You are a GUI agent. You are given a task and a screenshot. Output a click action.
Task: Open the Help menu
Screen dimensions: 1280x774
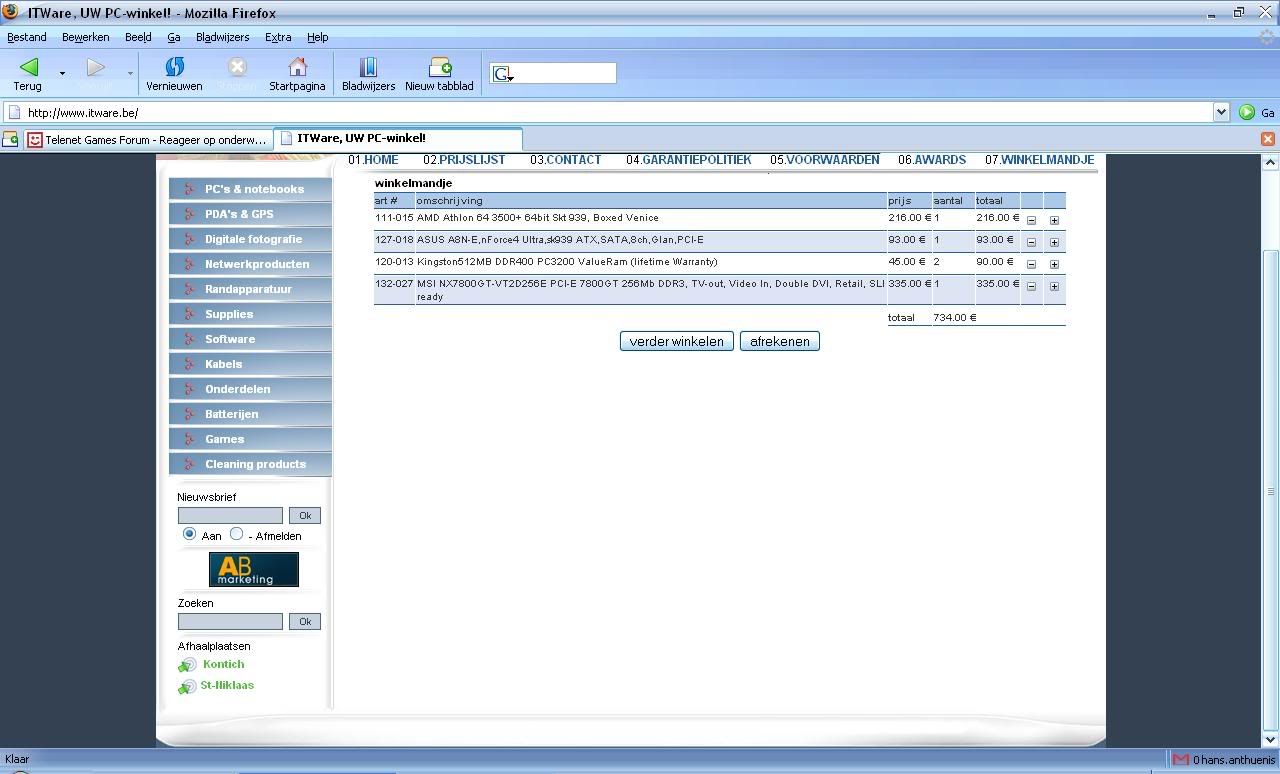[x=318, y=37]
